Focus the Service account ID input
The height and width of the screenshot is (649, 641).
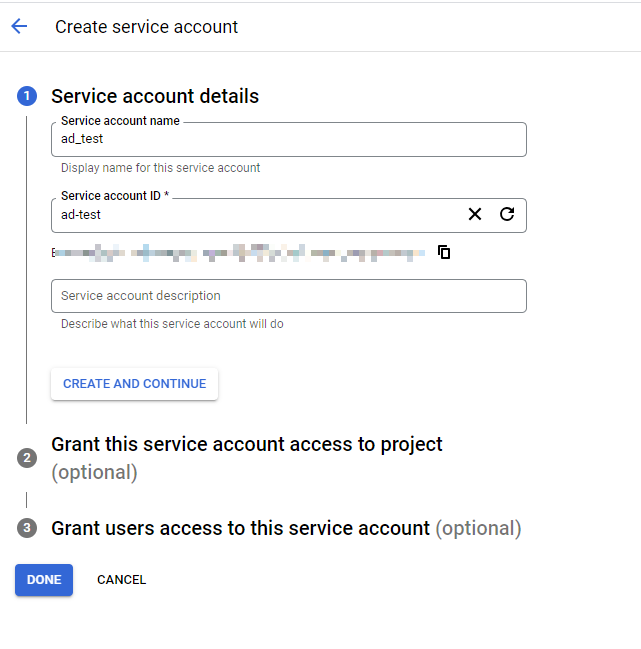[257, 215]
